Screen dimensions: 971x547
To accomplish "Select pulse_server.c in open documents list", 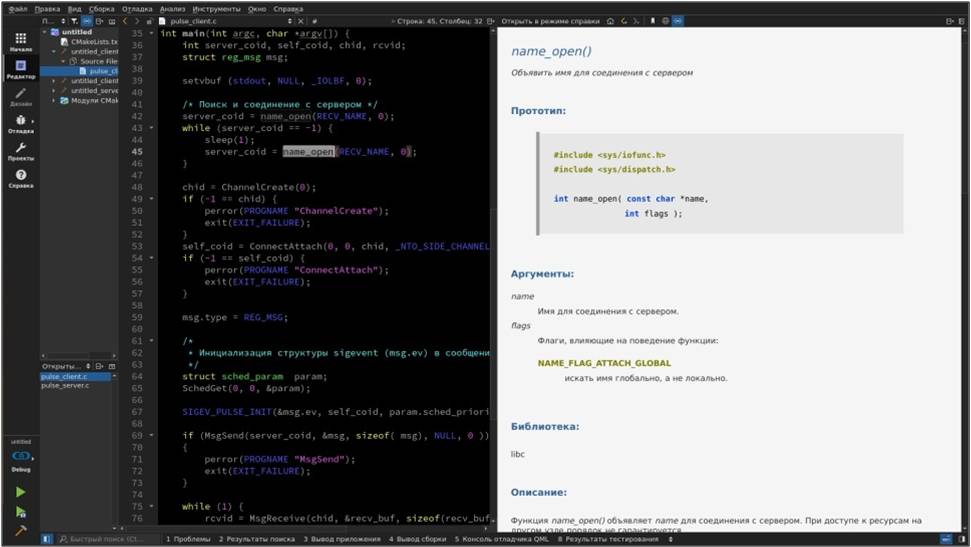I will [x=65, y=385].
